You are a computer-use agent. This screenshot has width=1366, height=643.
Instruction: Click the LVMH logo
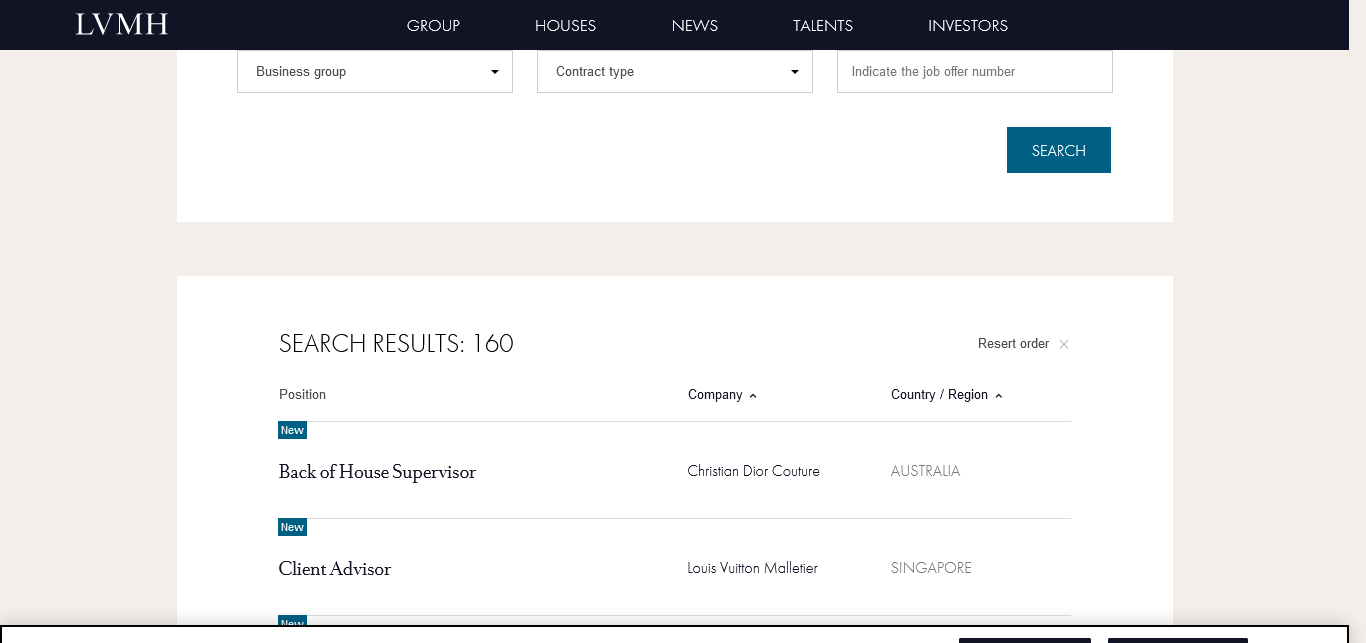click(122, 25)
